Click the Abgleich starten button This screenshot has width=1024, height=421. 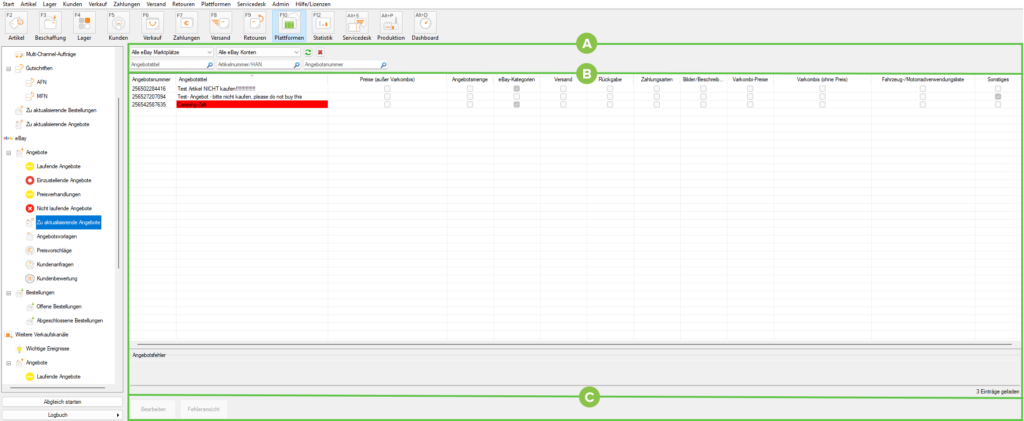click(61, 402)
